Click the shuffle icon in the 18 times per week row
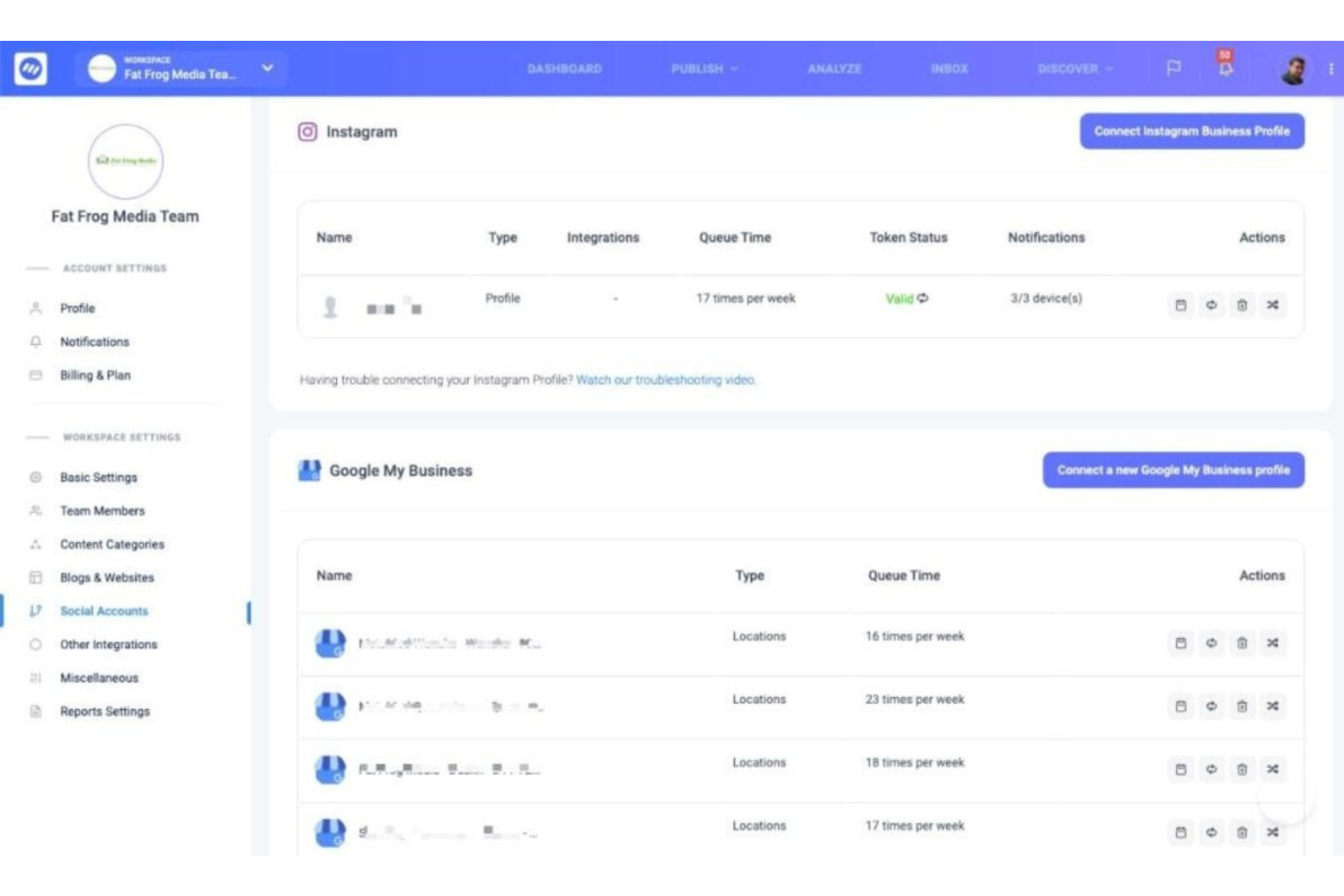The width and height of the screenshot is (1344, 896). (x=1273, y=769)
